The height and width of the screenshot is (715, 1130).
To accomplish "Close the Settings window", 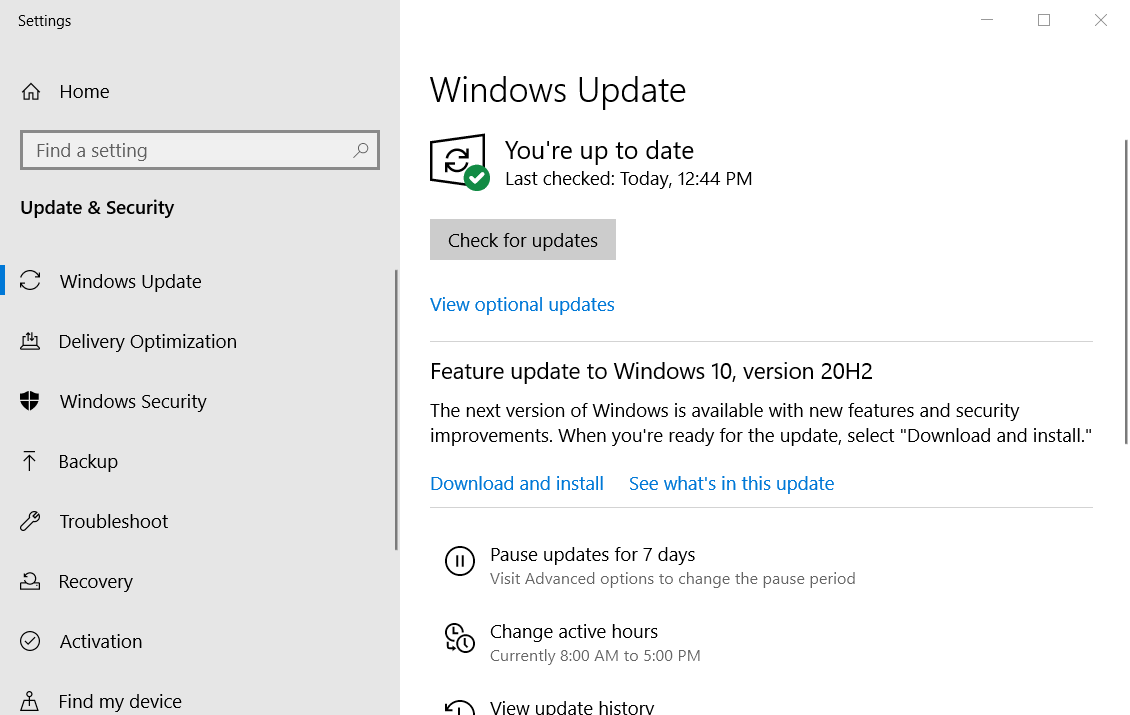I will click(1100, 20).
